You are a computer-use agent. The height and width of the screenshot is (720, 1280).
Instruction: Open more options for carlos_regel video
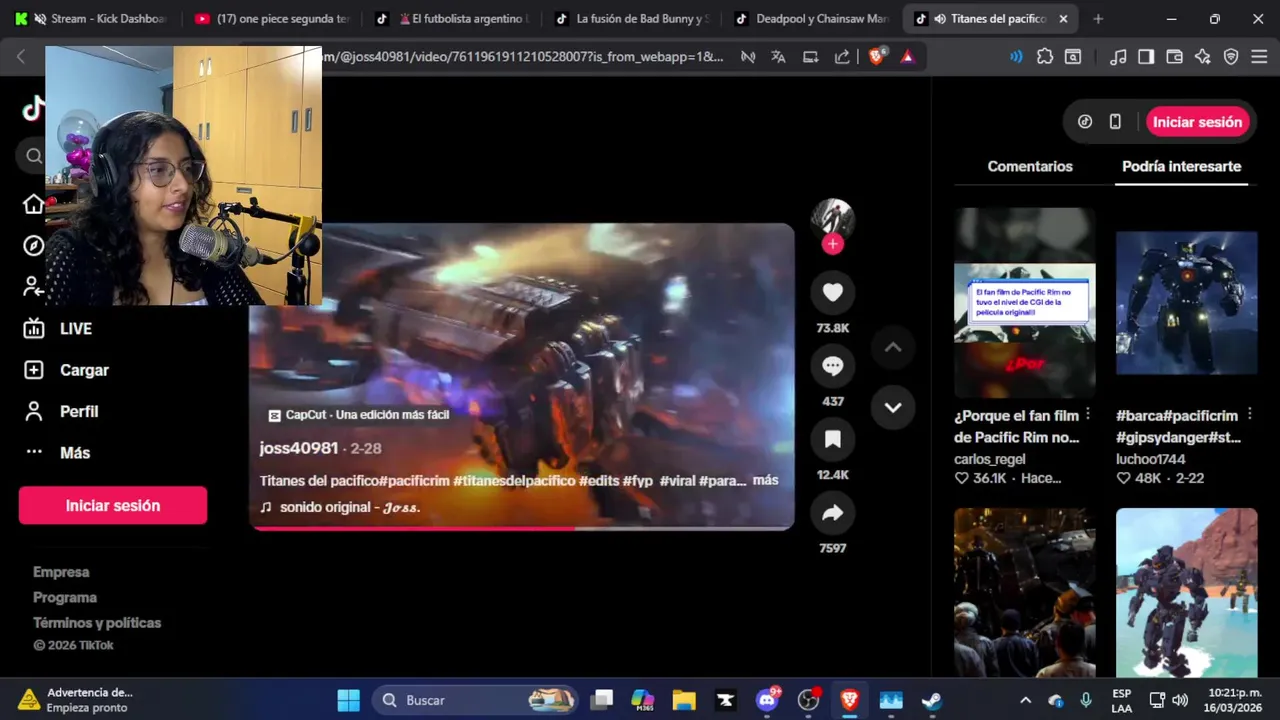point(1088,414)
